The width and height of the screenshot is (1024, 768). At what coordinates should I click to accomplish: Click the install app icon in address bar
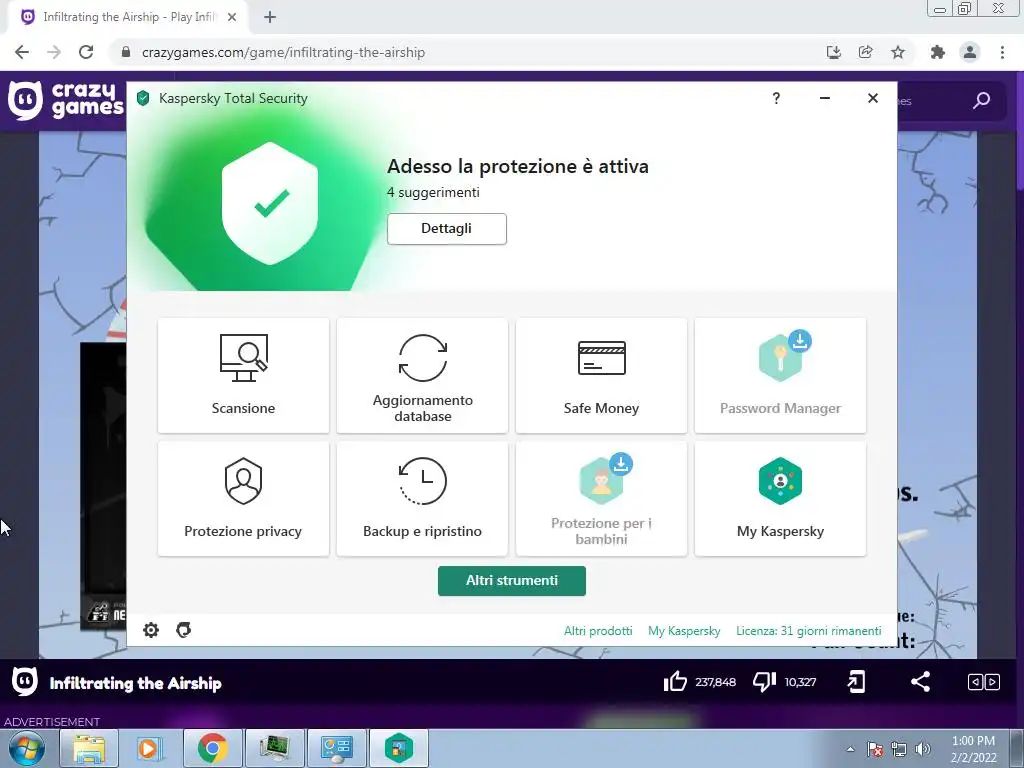[x=834, y=52]
